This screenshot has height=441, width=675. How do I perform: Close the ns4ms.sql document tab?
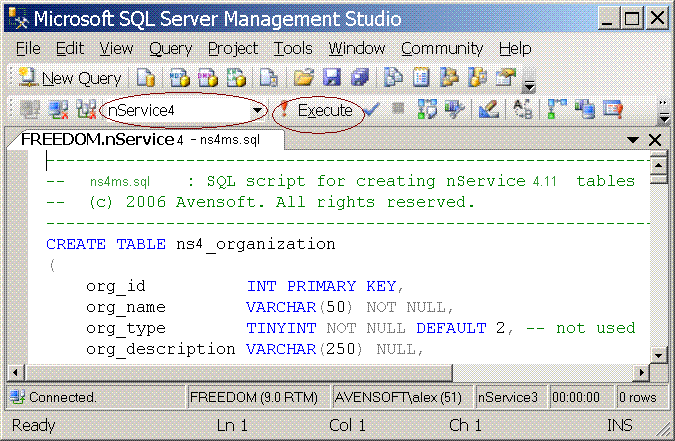tap(655, 140)
